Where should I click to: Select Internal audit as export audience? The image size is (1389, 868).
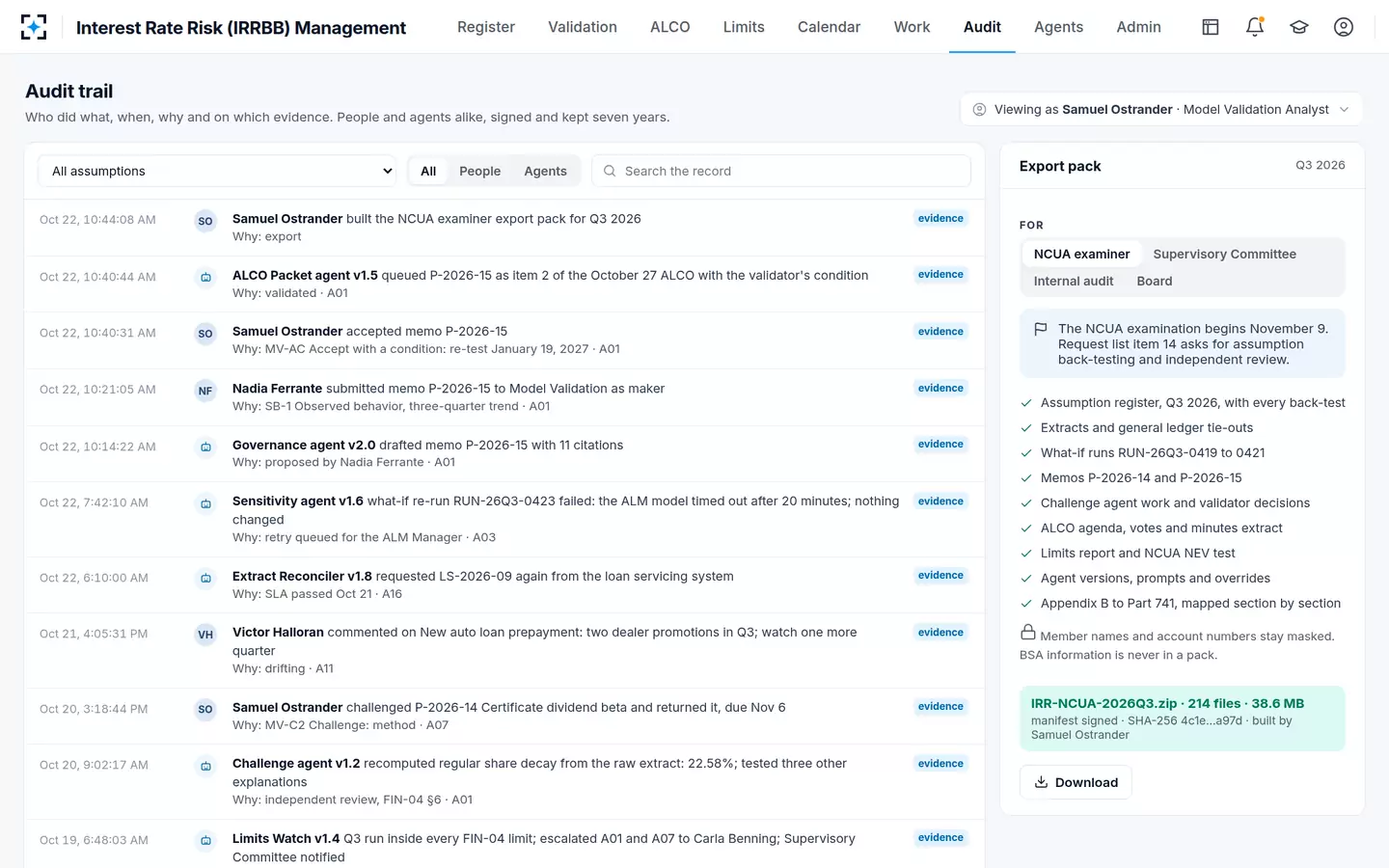tap(1074, 281)
